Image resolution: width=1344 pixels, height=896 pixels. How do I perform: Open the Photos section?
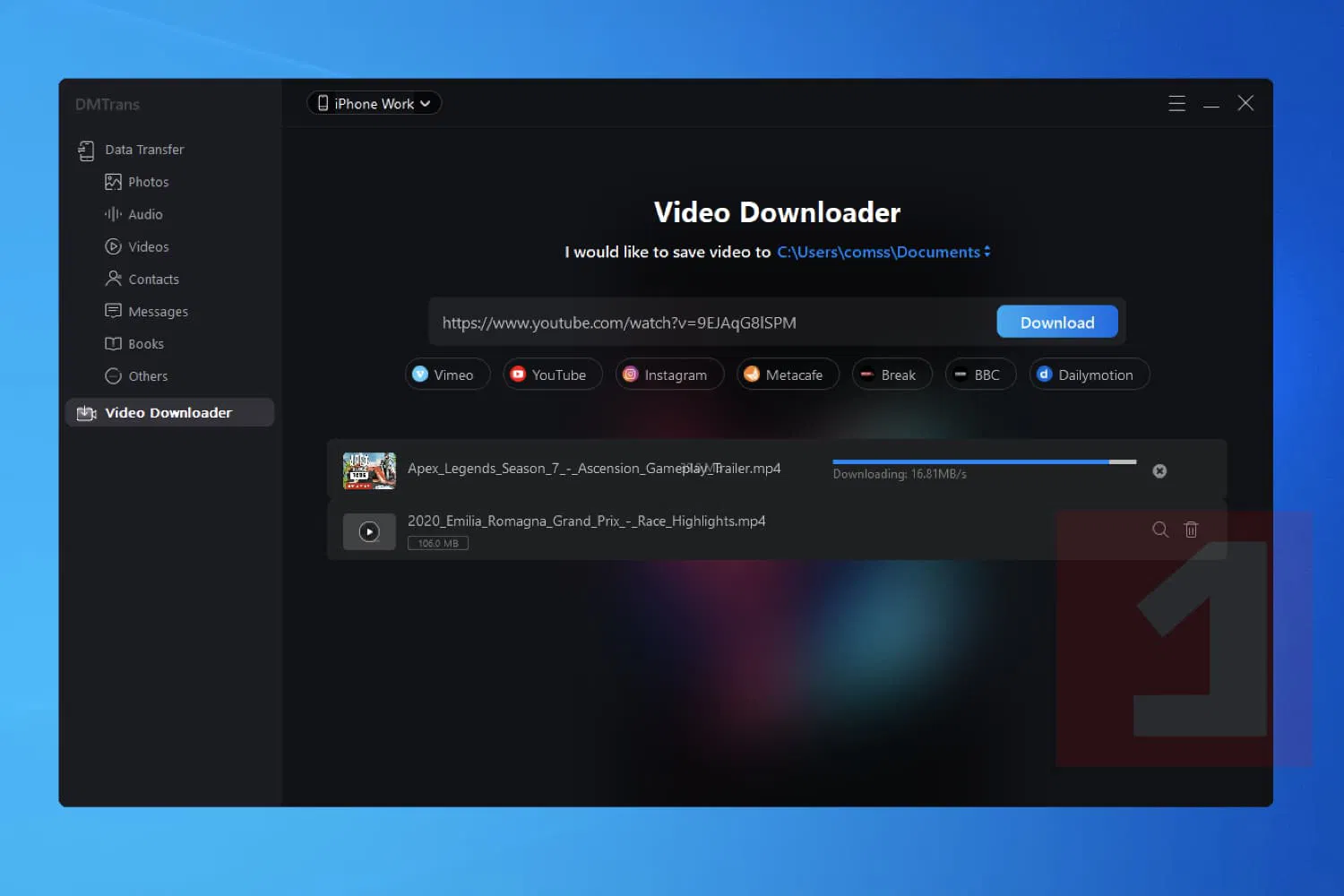click(x=148, y=182)
